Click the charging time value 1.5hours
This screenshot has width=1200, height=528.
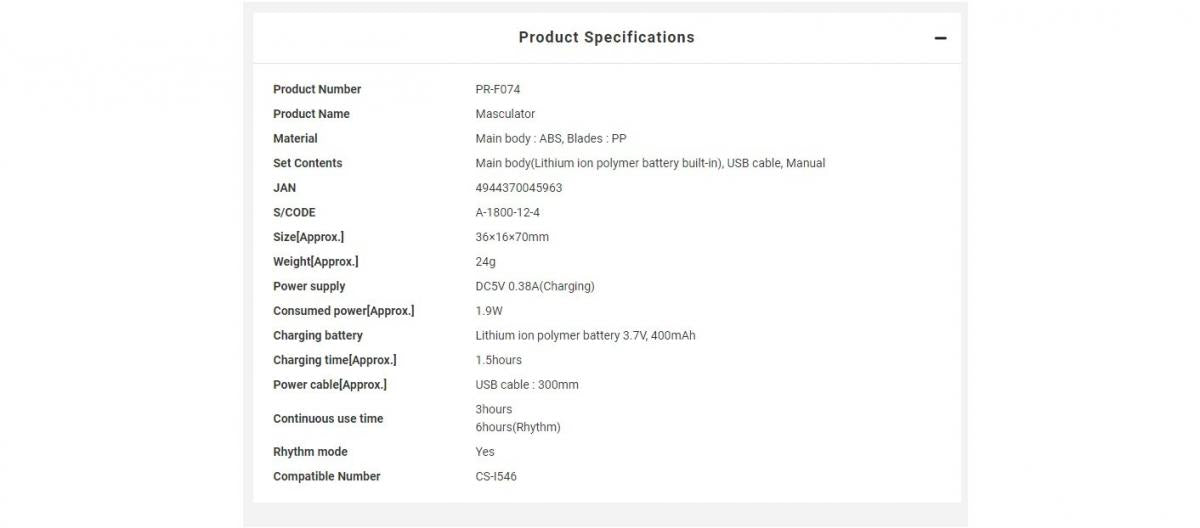(498, 360)
